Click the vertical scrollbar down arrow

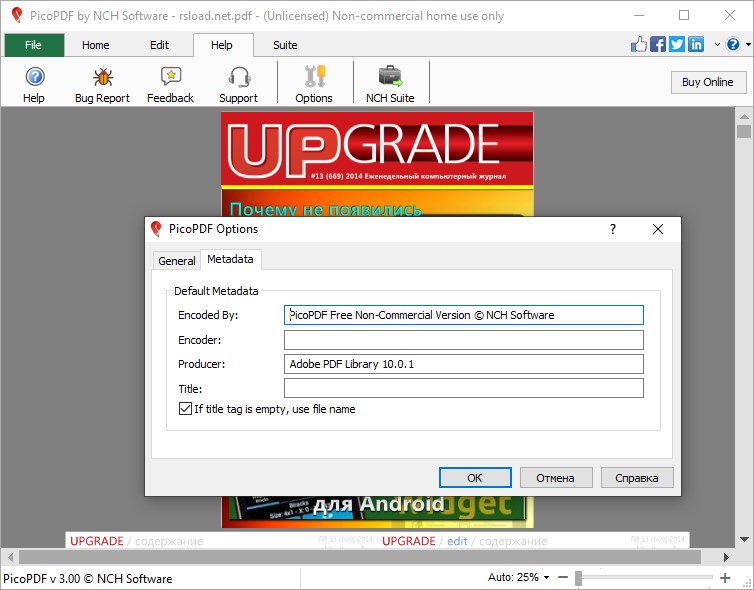(744, 540)
